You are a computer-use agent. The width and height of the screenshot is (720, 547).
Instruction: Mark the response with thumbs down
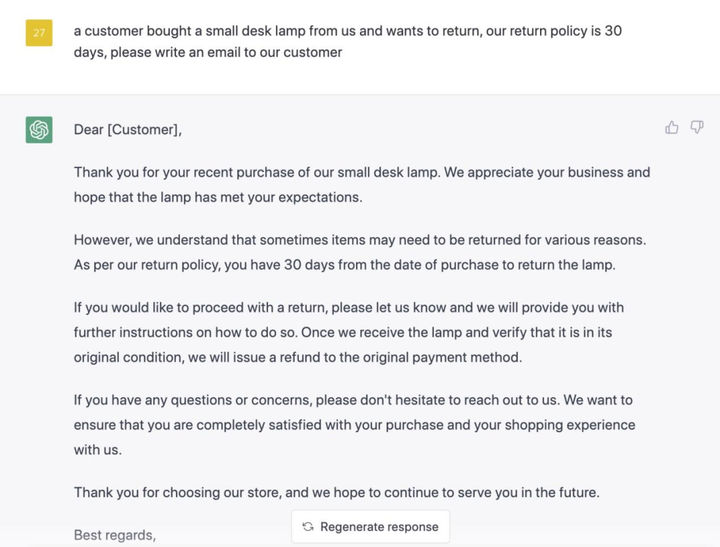(697, 127)
